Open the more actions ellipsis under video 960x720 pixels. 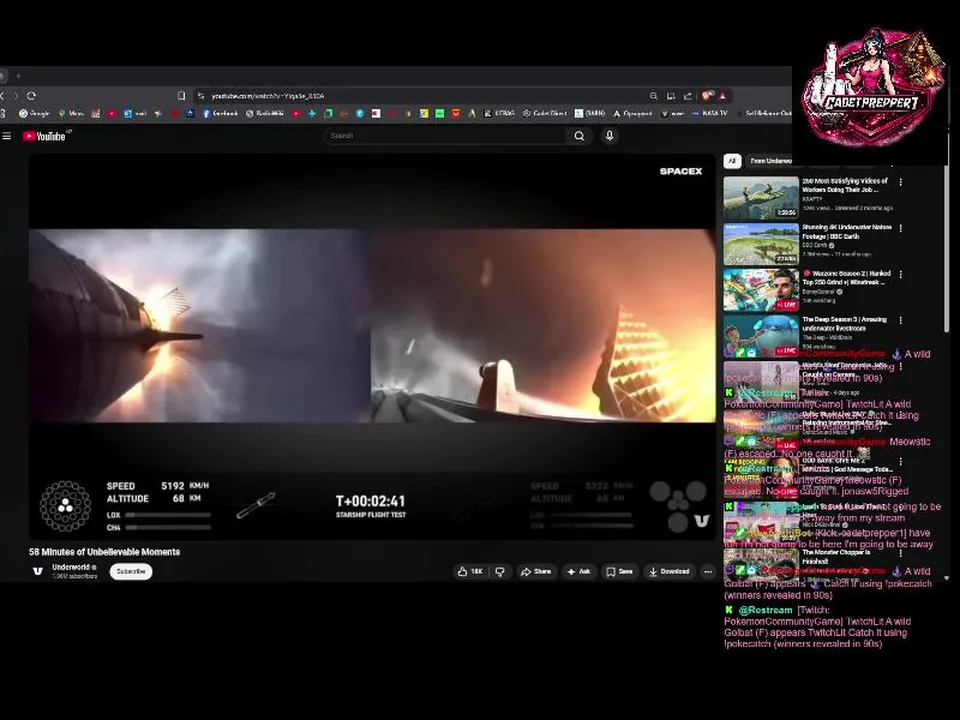pyautogui.click(x=708, y=571)
